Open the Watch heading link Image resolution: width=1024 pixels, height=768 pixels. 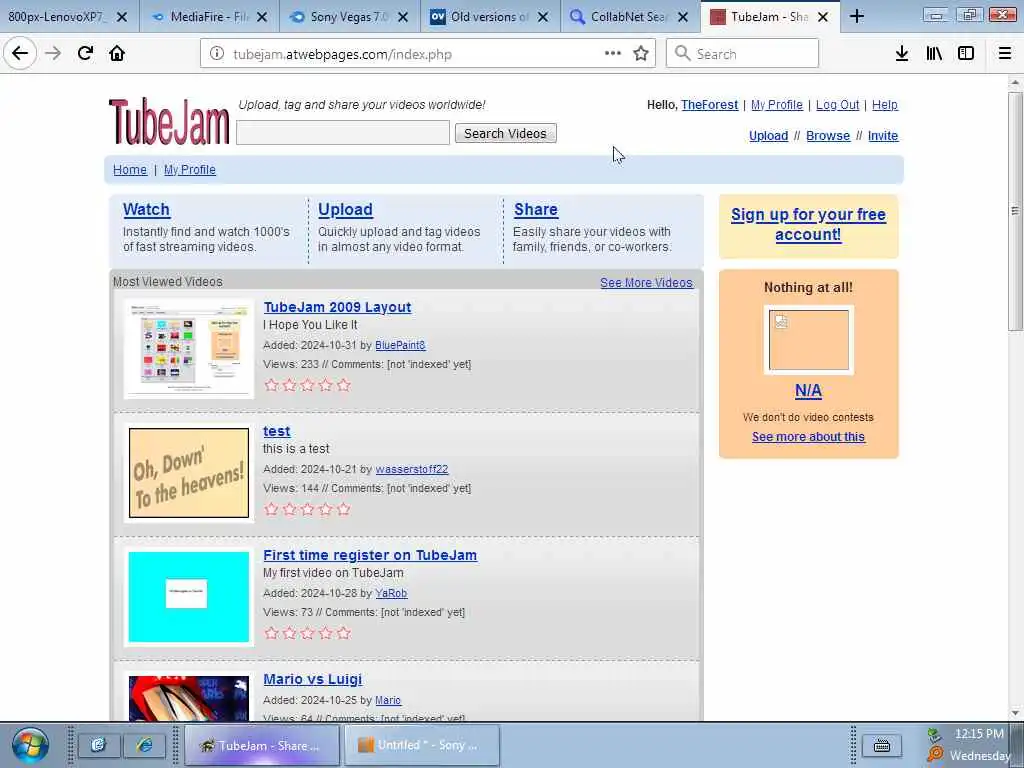pyautogui.click(x=146, y=210)
